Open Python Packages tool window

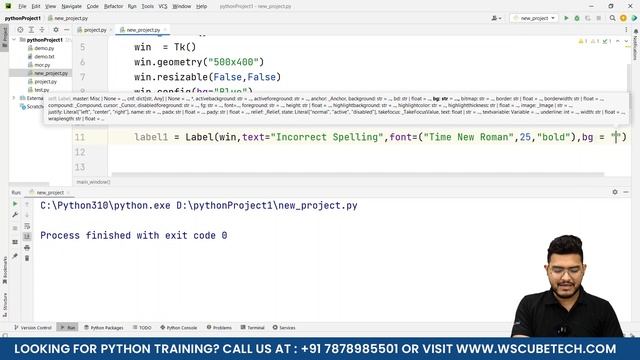pos(103,327)
